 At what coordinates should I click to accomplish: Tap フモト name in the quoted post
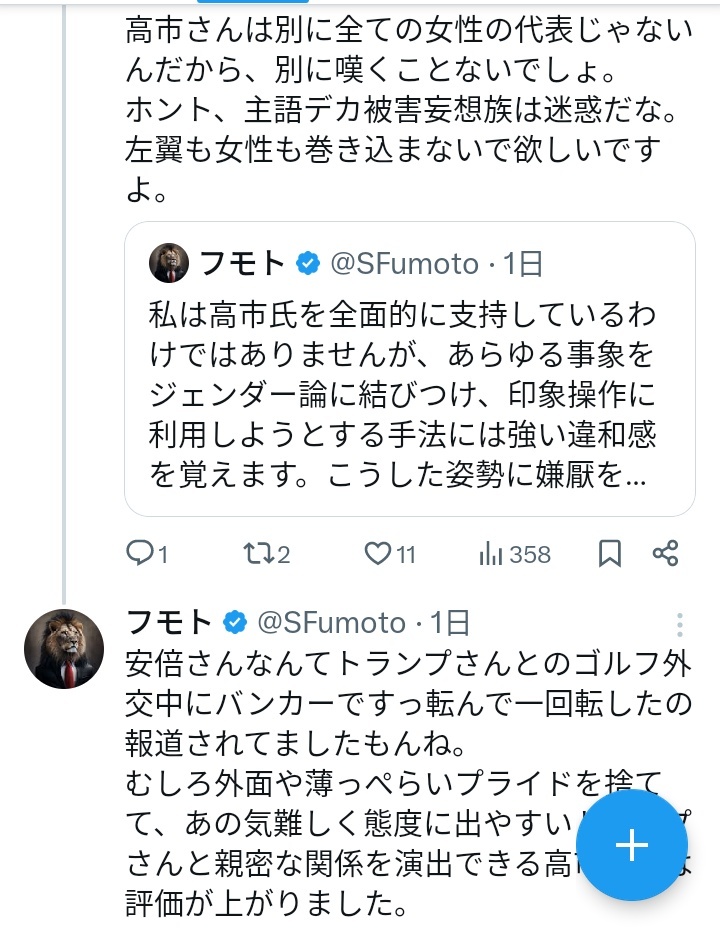(244, 264)
